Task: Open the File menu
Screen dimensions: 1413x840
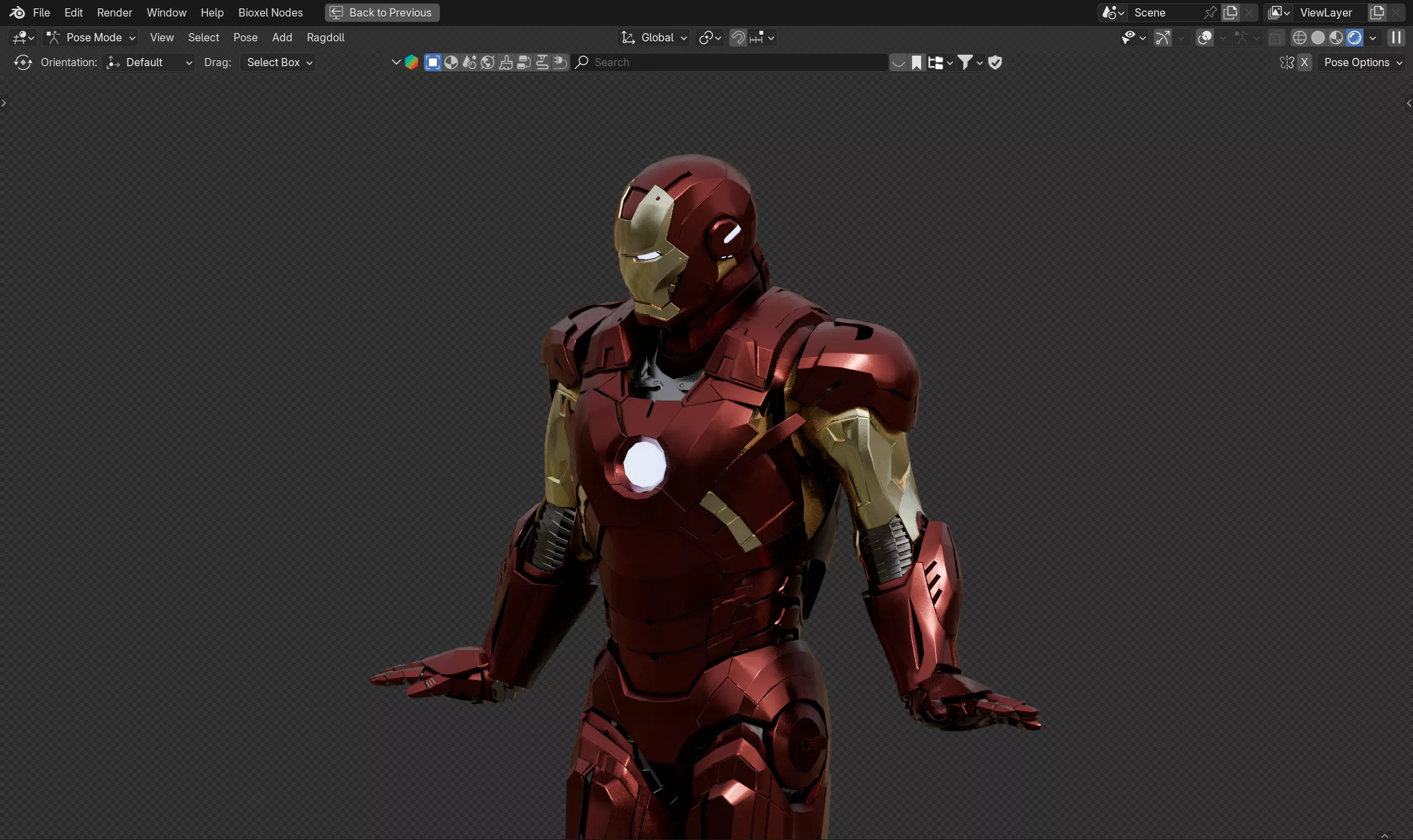Action: (41, 13)
